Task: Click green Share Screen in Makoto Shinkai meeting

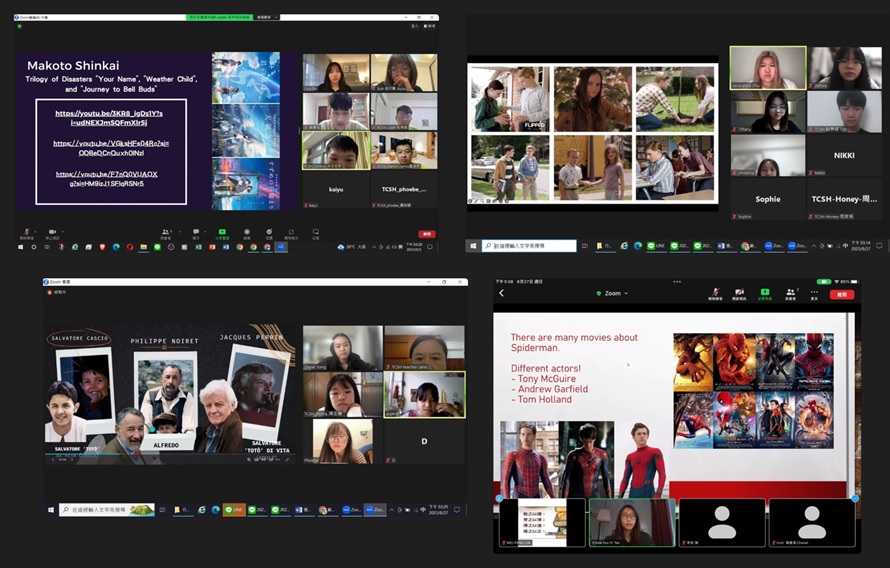Action: point(222,233)
